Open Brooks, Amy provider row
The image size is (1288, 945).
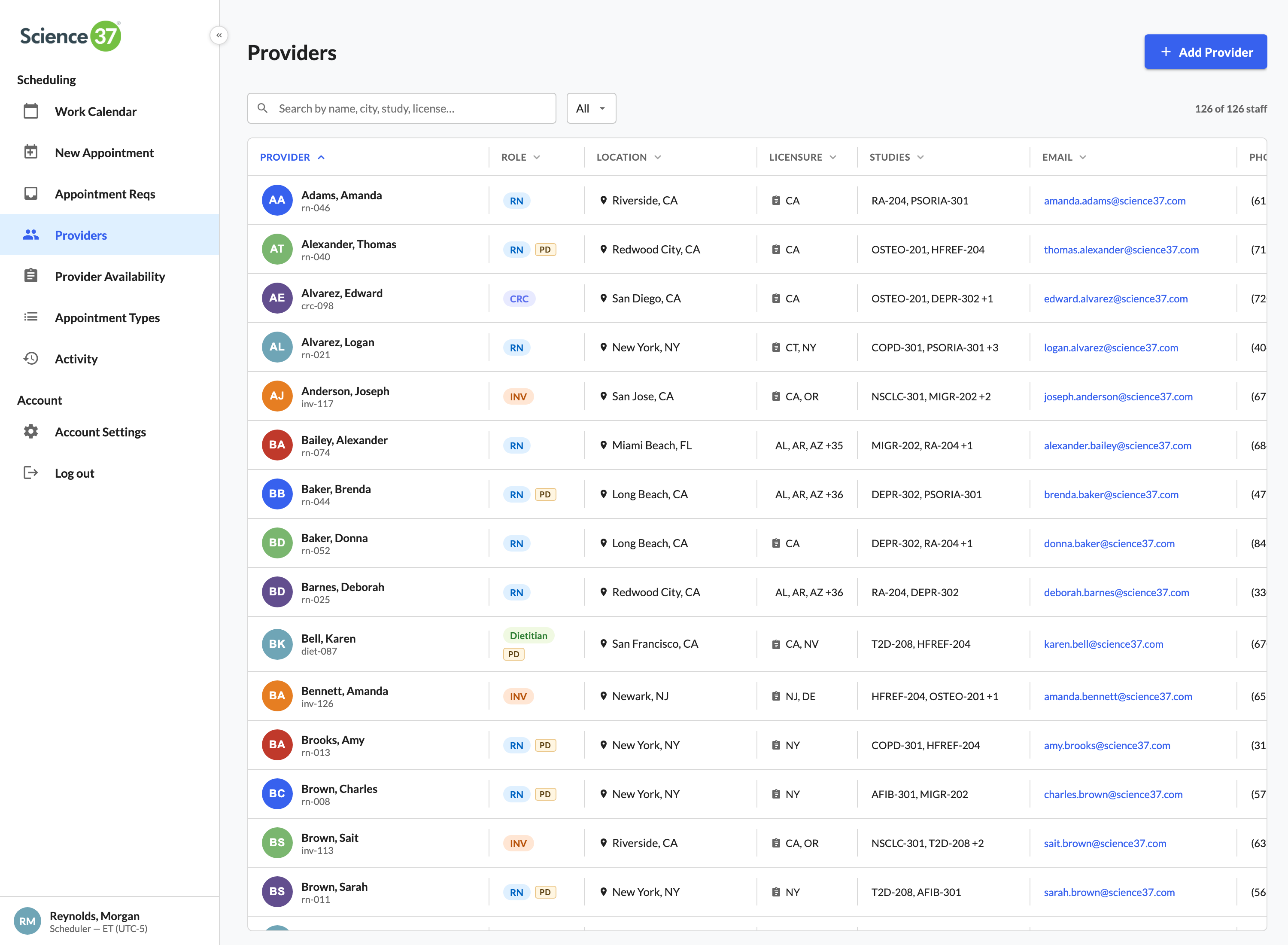tap(757, 745)
